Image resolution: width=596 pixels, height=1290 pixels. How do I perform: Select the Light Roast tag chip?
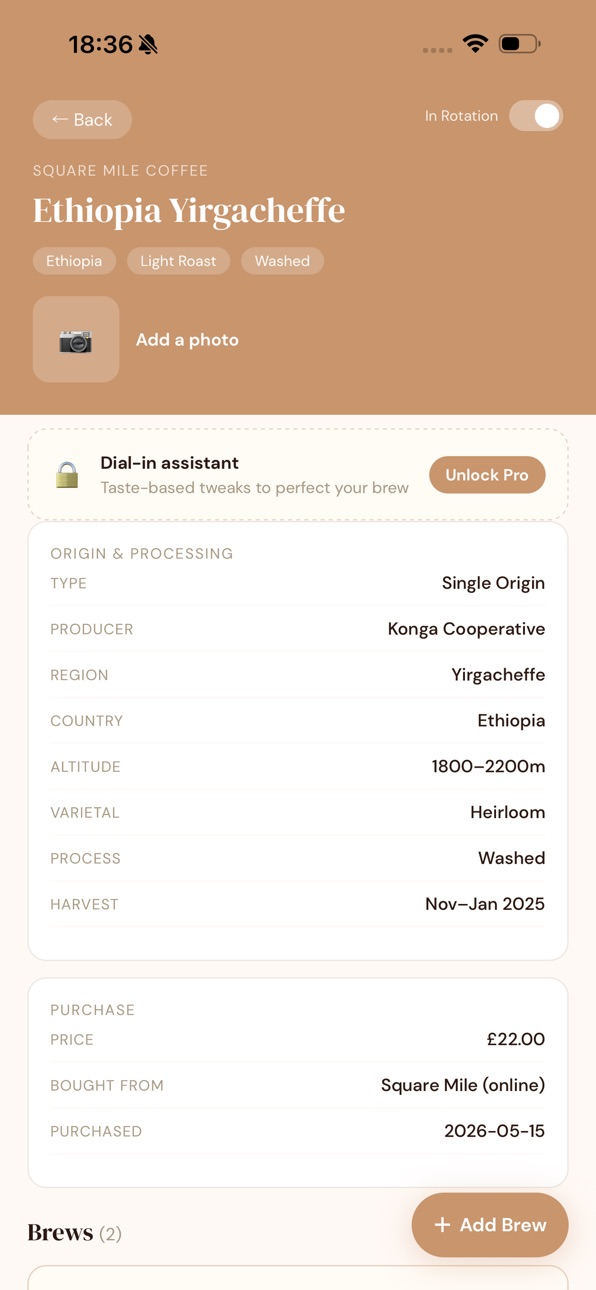pos(178,261)
